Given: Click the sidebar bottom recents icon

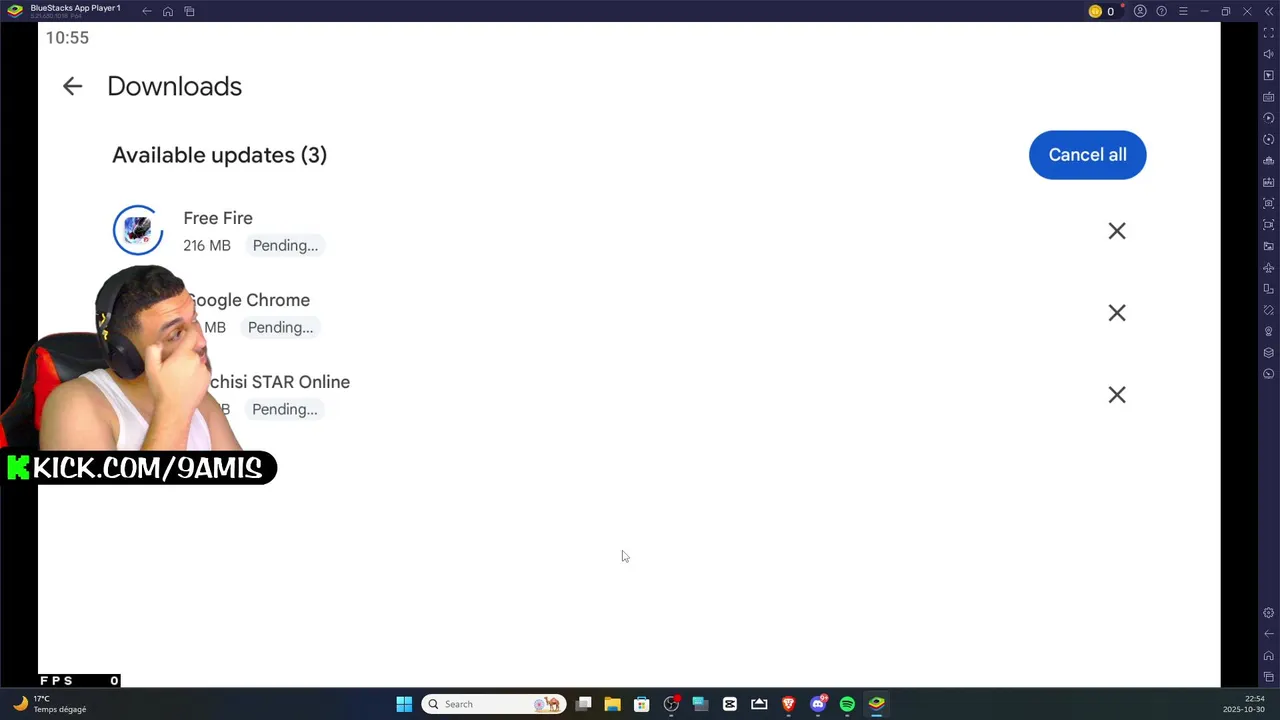Looking at the screenshot, I should coord(1269,677).
